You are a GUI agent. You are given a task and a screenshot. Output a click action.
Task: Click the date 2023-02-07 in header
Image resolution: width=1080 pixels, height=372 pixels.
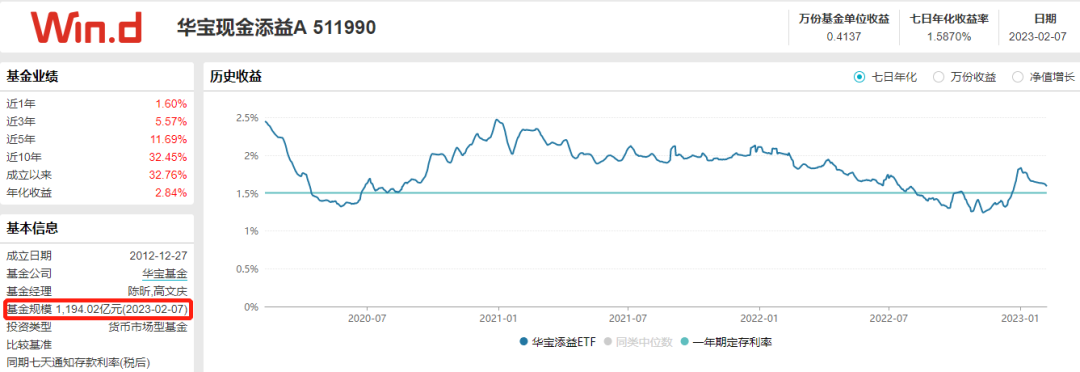click(x=1037, y=37)
